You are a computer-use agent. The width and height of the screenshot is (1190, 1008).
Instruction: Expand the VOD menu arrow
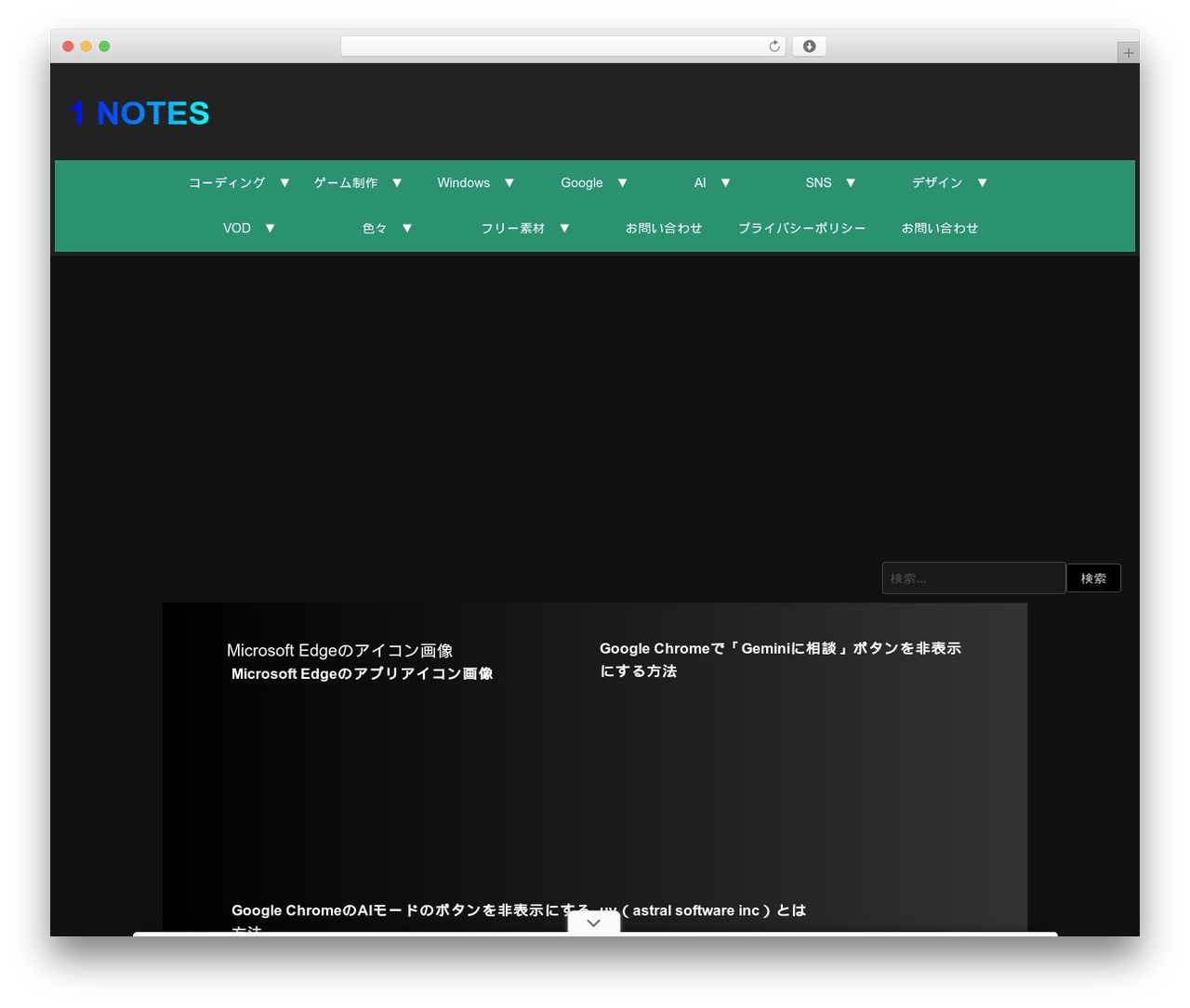270,229
